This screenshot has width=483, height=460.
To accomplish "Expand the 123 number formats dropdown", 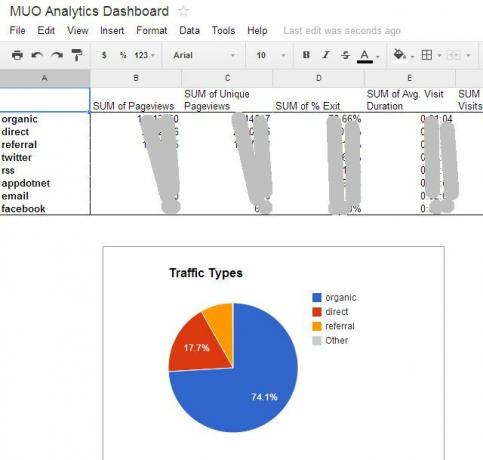I will [145, 55].
